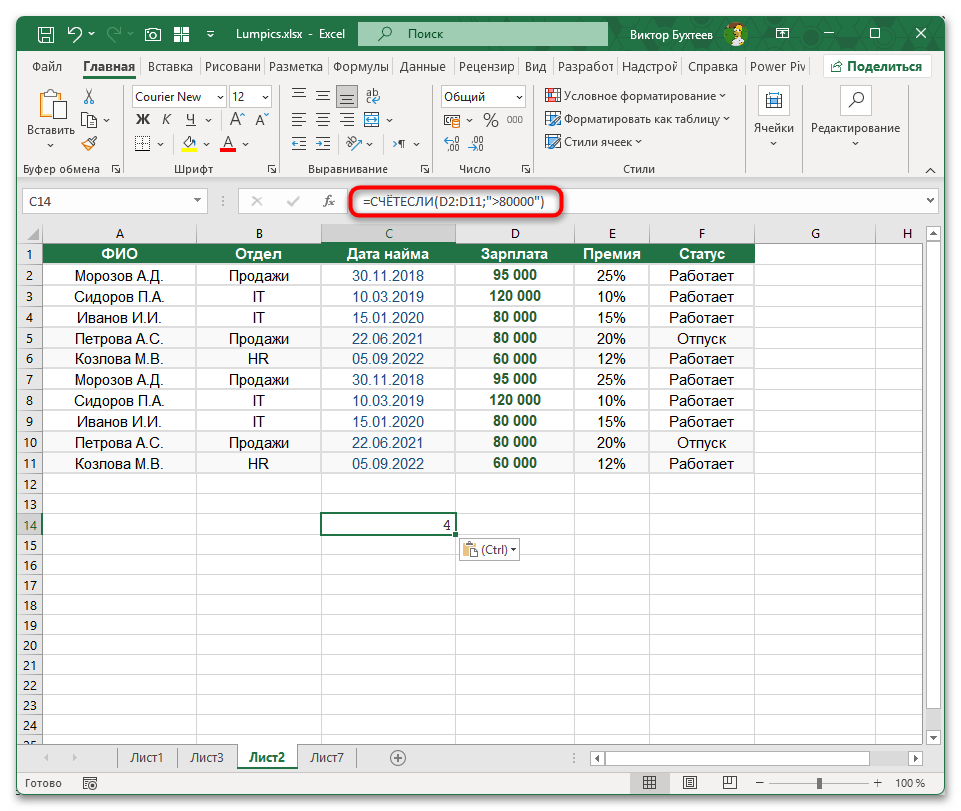
Task: Decrease font size with small A
Action: 262,120
